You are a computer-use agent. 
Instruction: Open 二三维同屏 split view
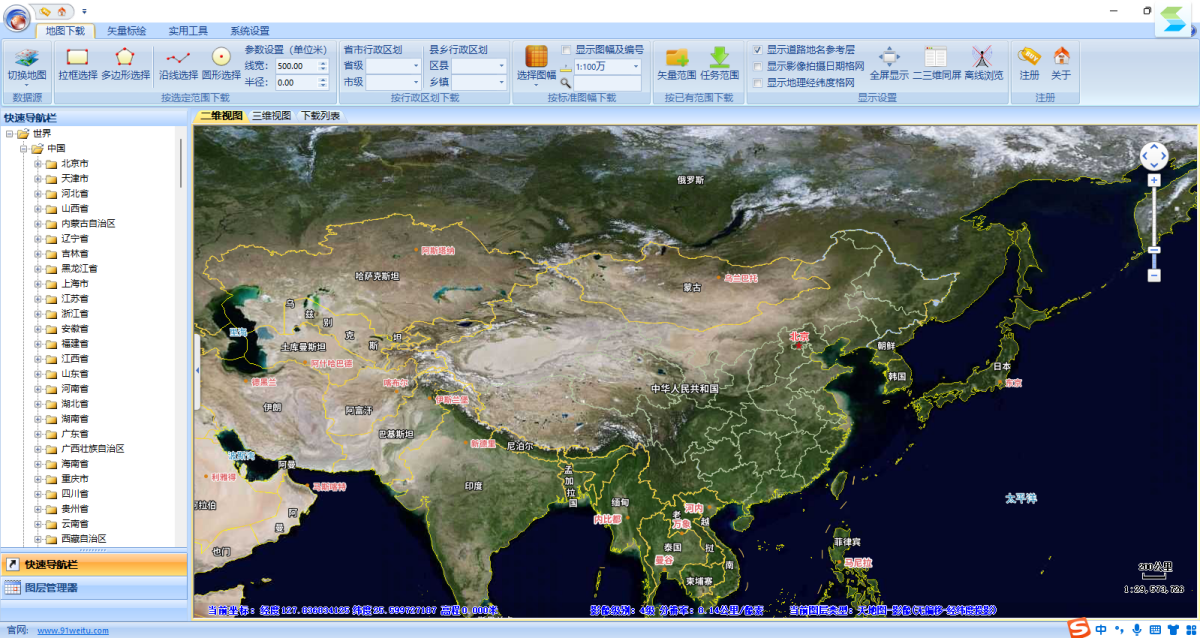[x=936, y=65]
